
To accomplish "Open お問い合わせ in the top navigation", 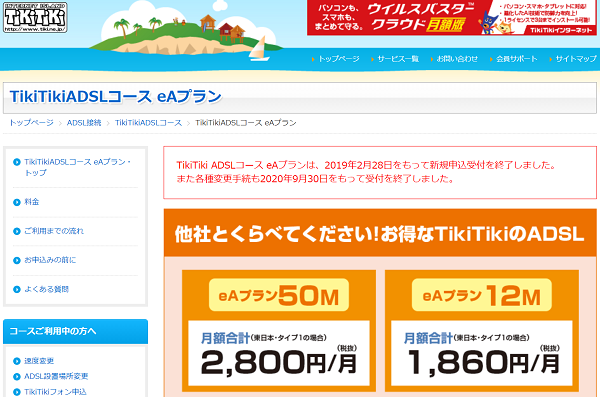I will tap(457, 59).
